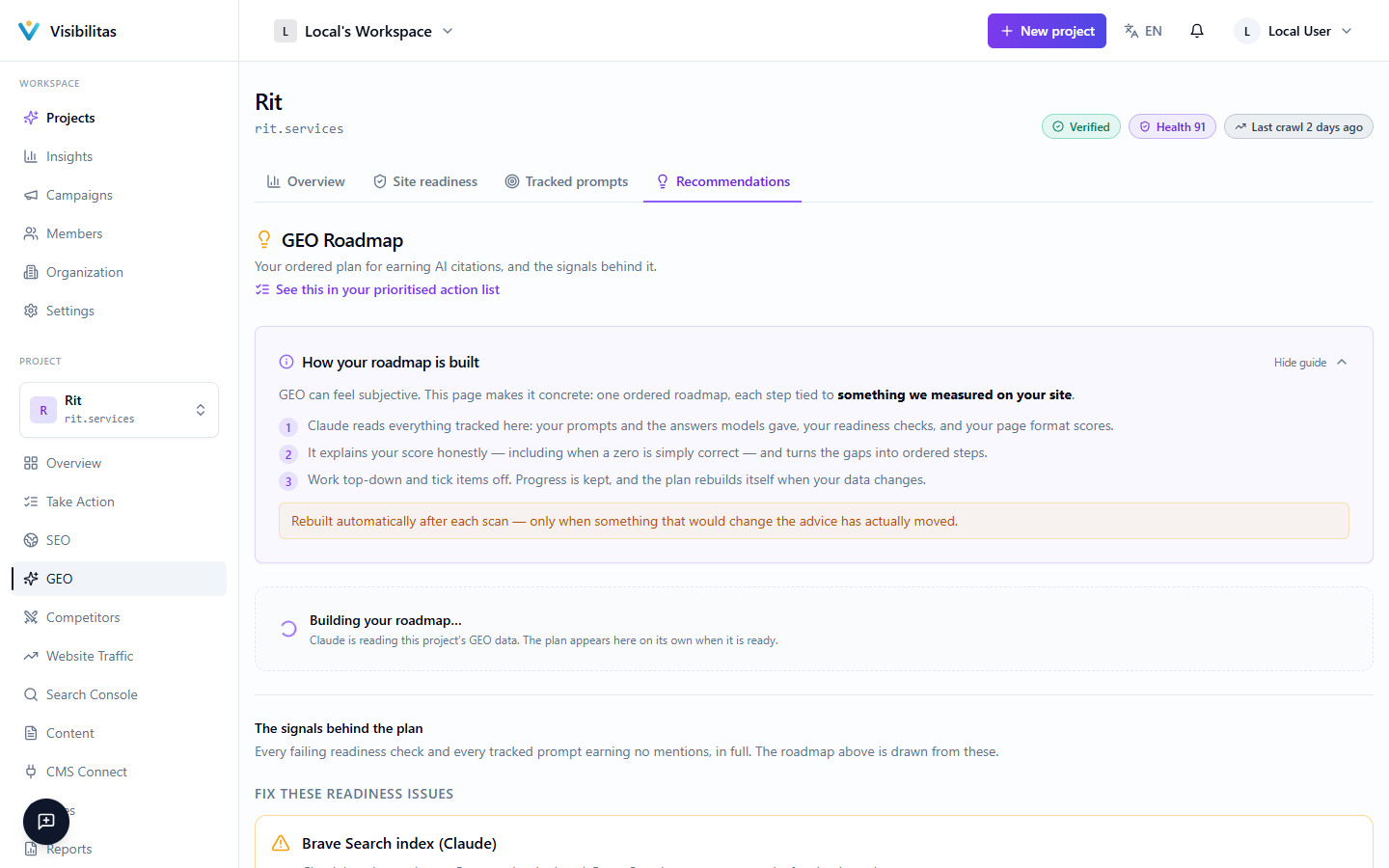Click the Organization building icon

coord(31,272)
